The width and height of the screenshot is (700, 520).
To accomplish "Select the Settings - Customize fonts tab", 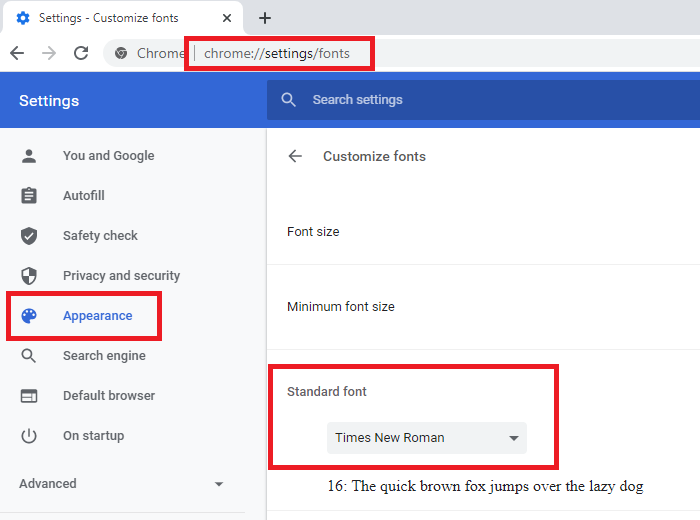I will (110, 18).
